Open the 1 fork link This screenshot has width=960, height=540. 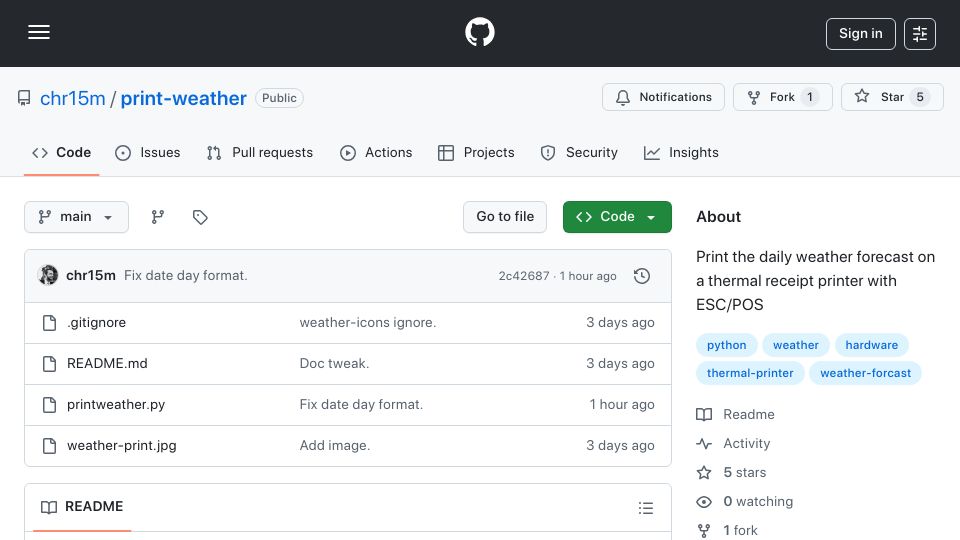point(727,530)
